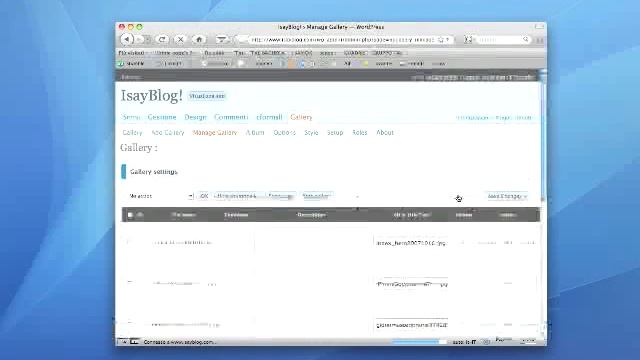
Task: Switch to the Album subpage
Action: (255, 133)
